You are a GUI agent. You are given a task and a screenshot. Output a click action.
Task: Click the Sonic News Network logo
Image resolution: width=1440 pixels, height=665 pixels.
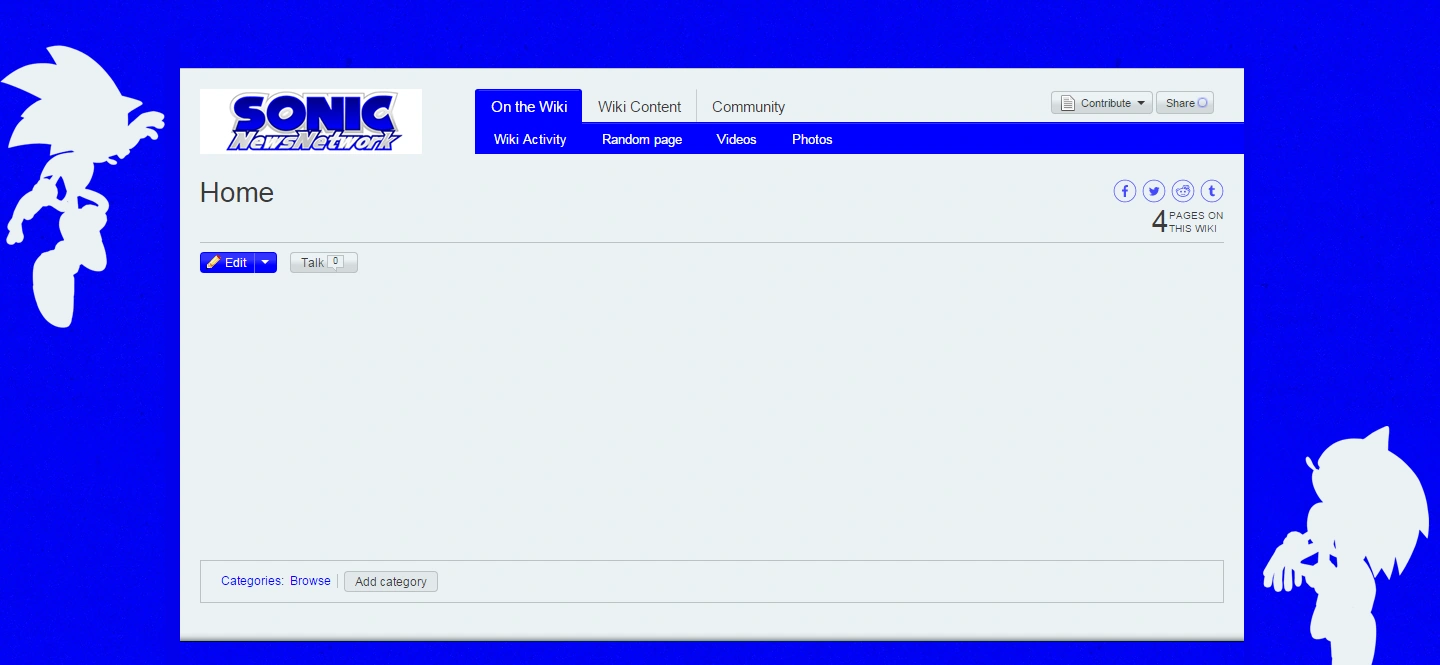(311, 121)
